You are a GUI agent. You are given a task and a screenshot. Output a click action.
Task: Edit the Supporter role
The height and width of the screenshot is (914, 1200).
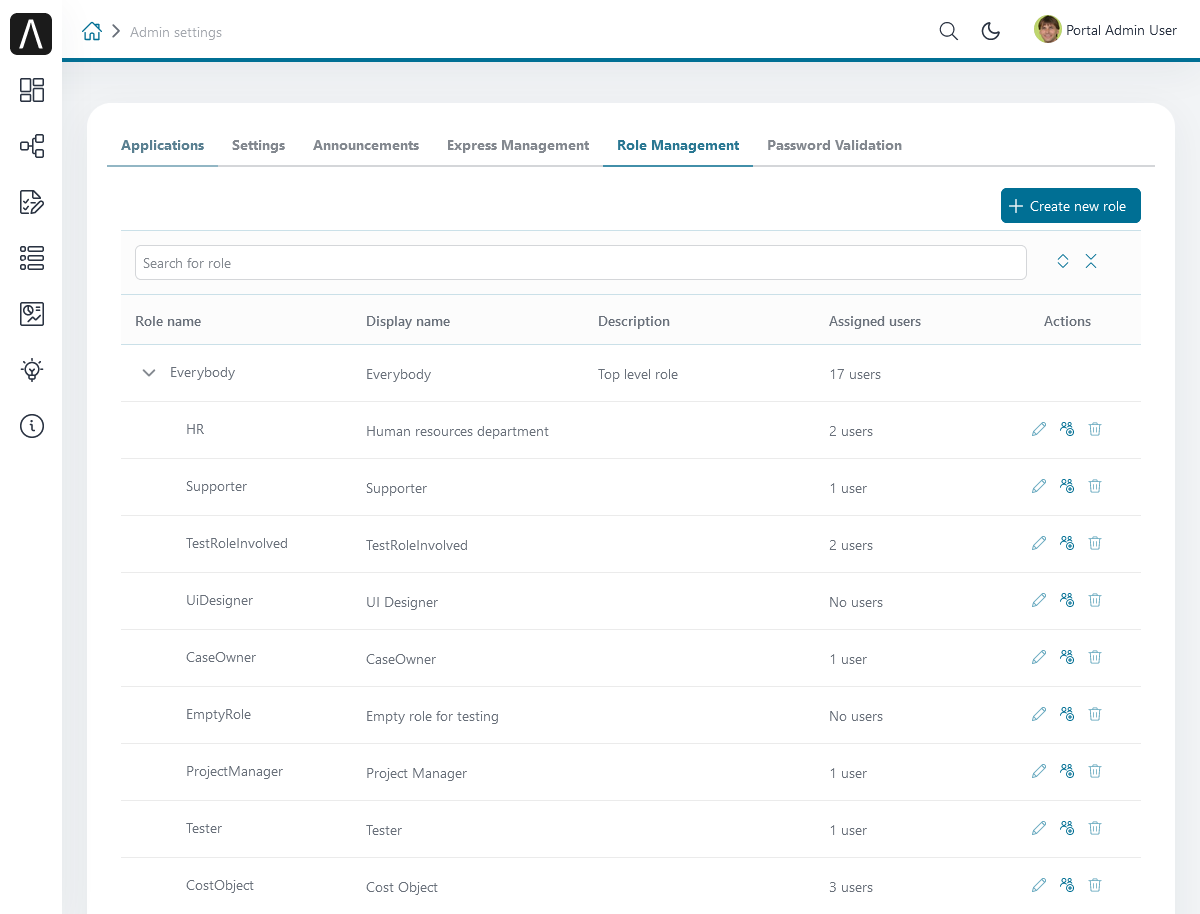[1039, 486]
